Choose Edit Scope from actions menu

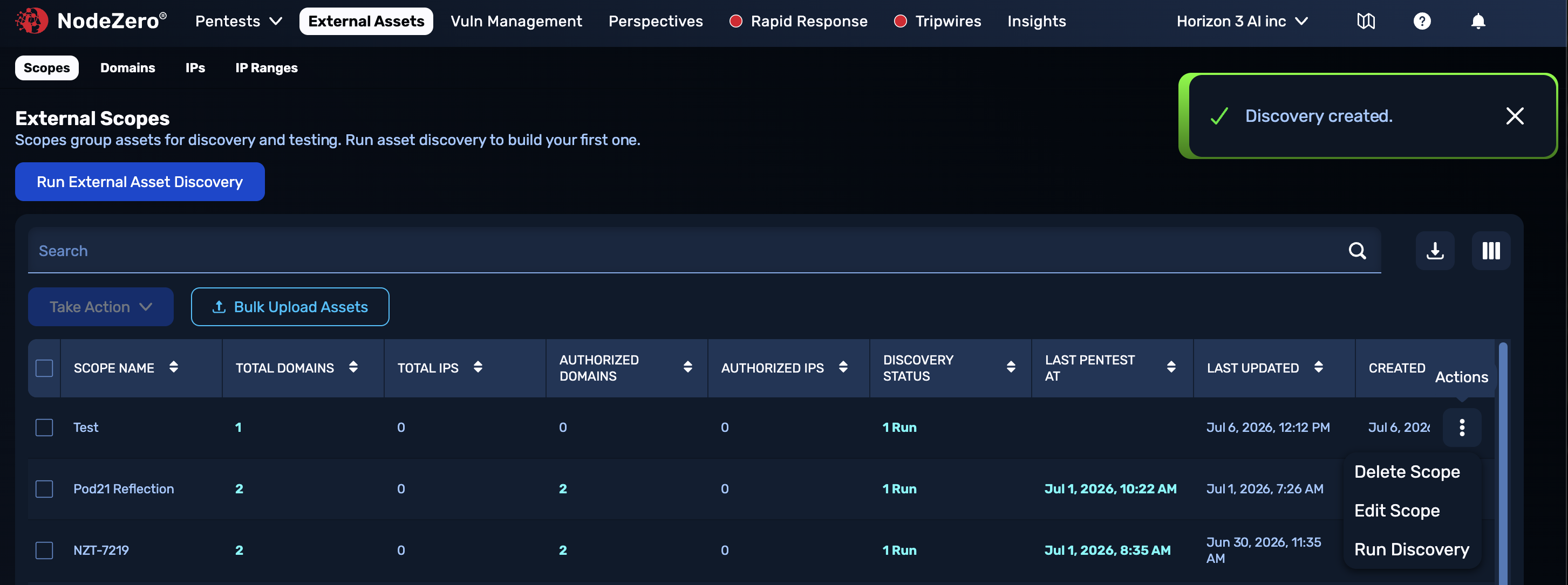click(1397, 511)
